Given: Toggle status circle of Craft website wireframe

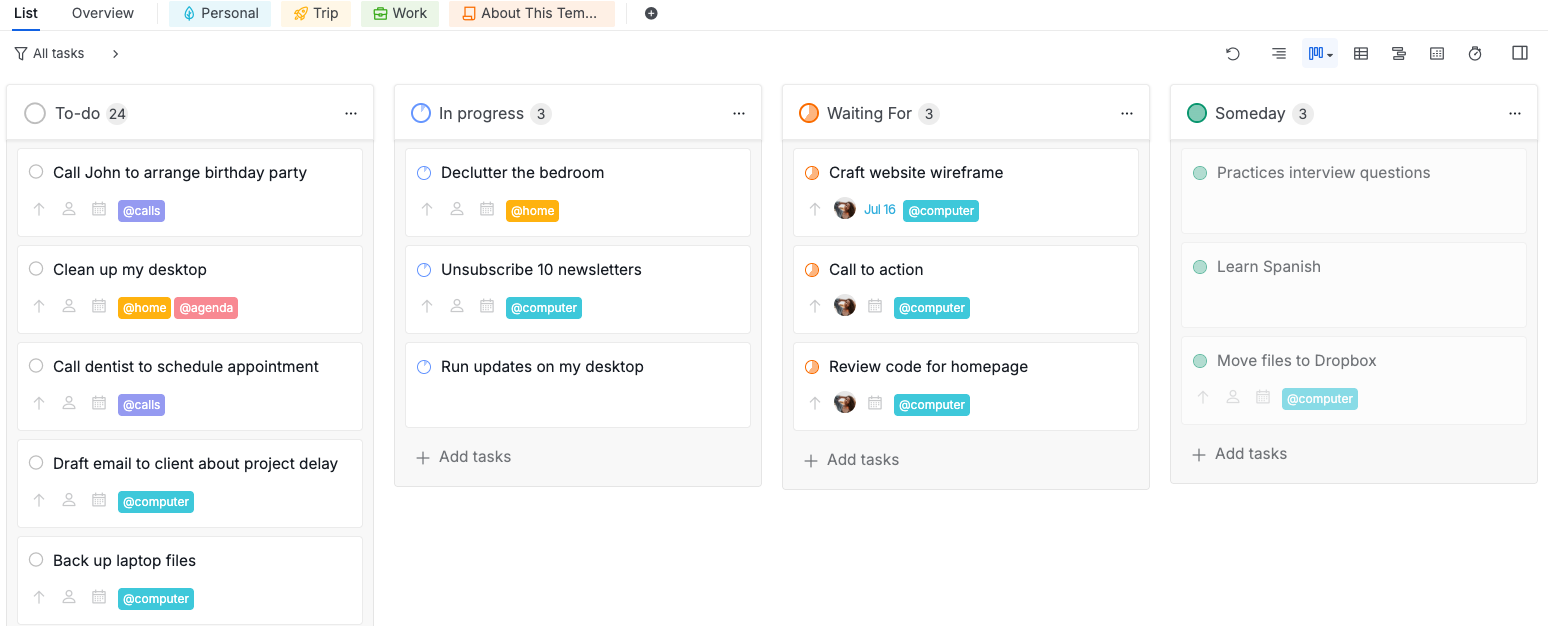Looking at the screenshot, I should [x=812, y=173].
